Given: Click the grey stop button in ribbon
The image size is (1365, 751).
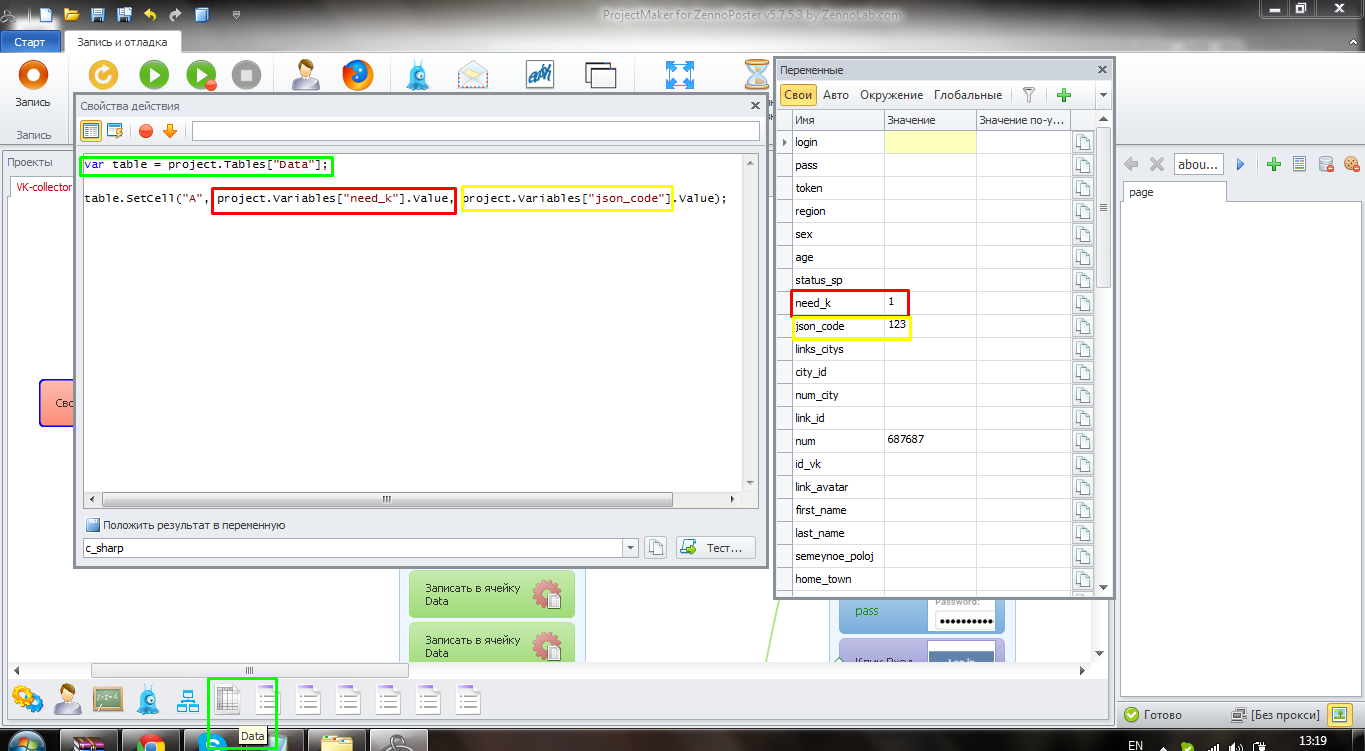Looking at the screenshot, I should click(x=246, y=75).
